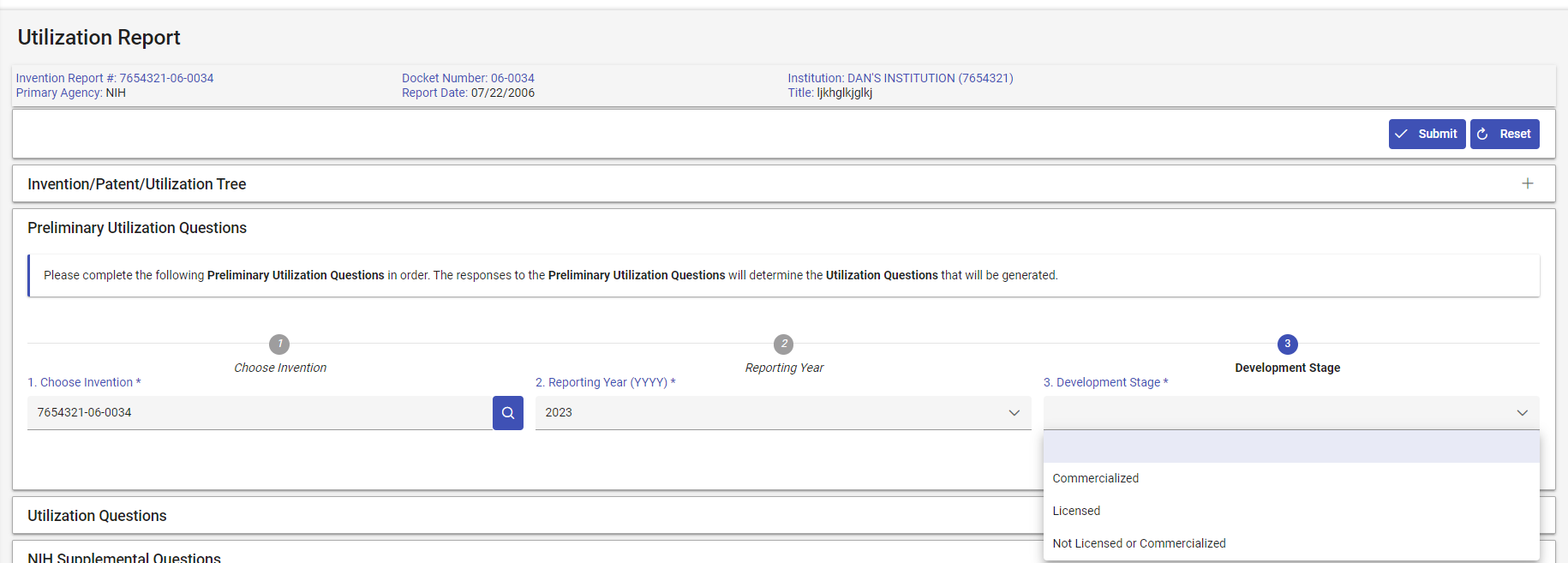Image resolution: width=1568 pixels, height=563 pixels.
Task: Click the Preliminary Utilization Questions header
Action: click(x=137, y=228)
